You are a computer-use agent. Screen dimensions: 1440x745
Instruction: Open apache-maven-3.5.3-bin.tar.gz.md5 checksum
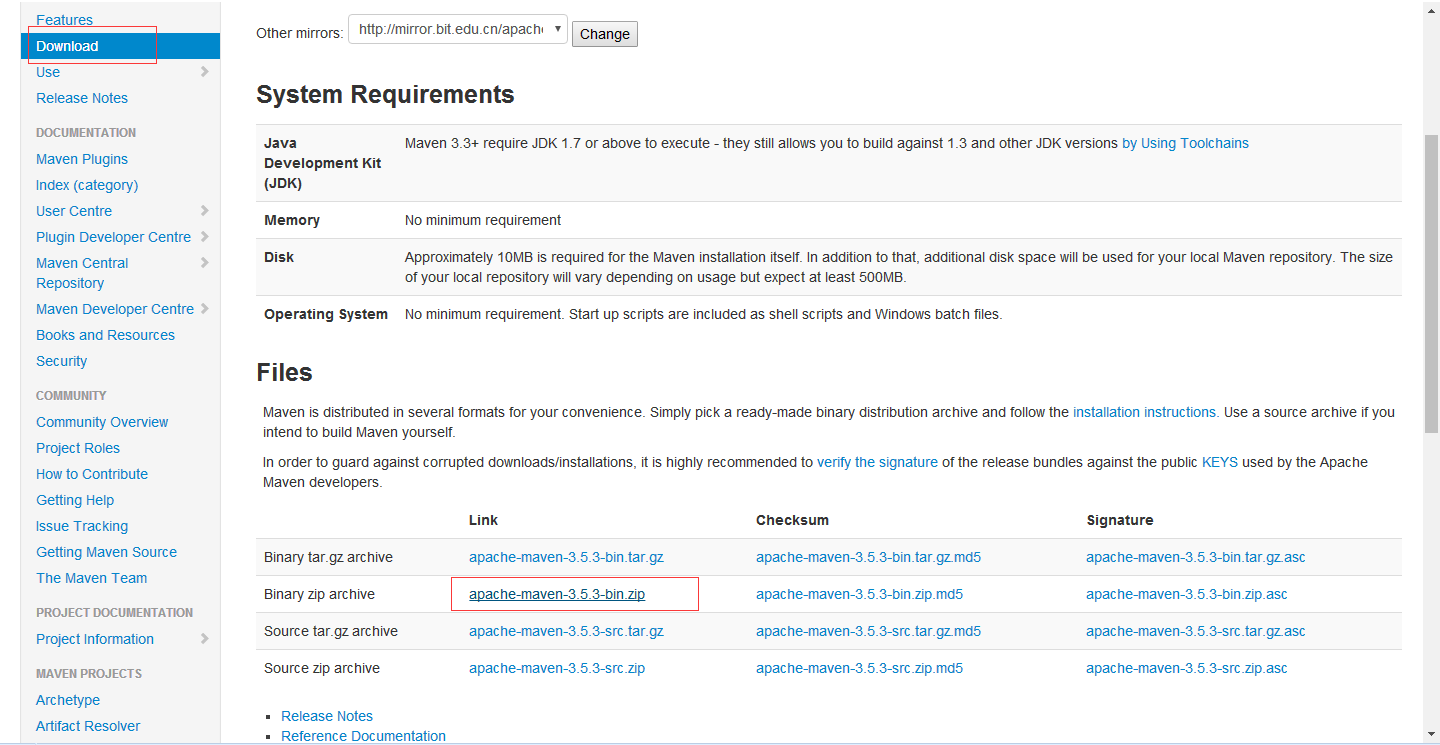[x=868, y=557]
